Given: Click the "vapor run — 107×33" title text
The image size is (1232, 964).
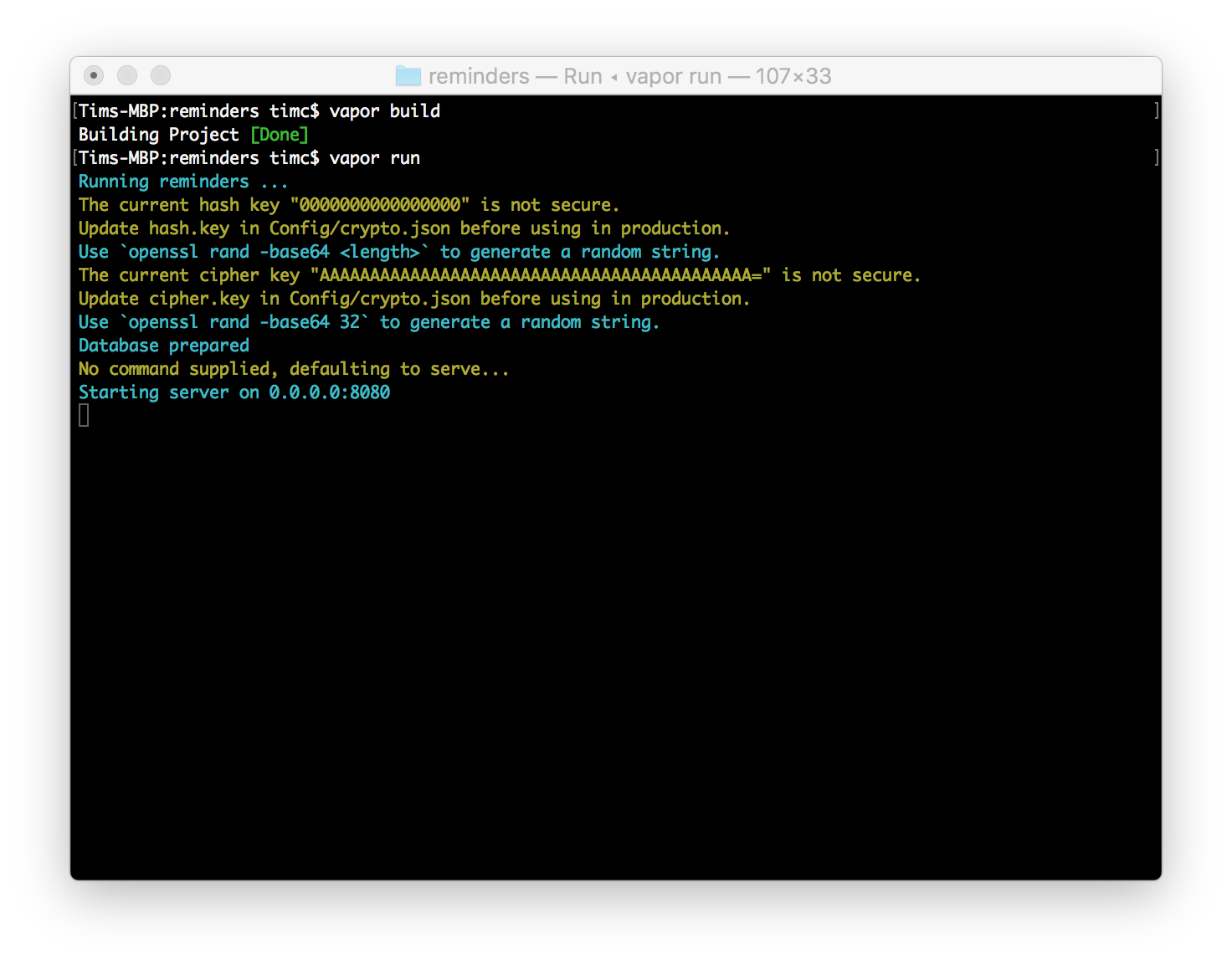Looking at the screenshot, I should click(729, 76).
